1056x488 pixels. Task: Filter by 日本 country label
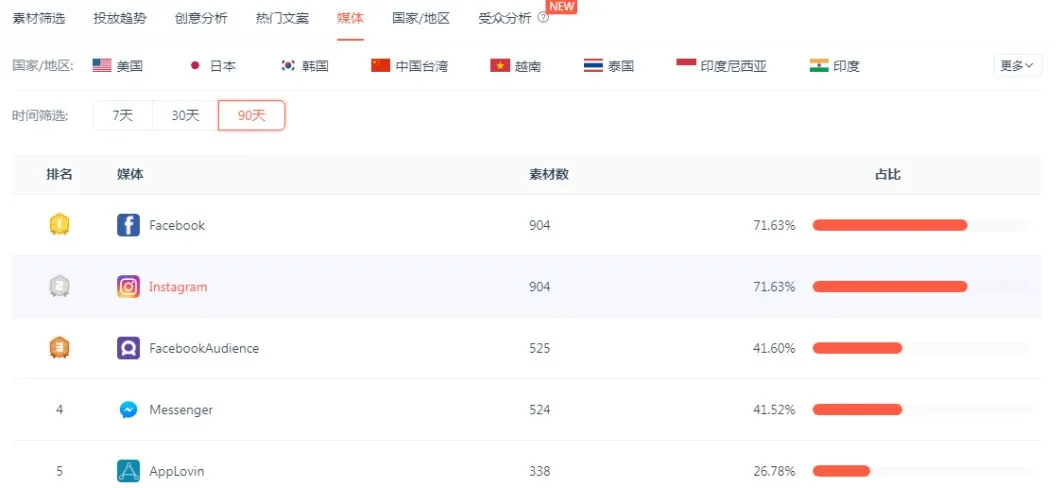(x=223, y=66)
